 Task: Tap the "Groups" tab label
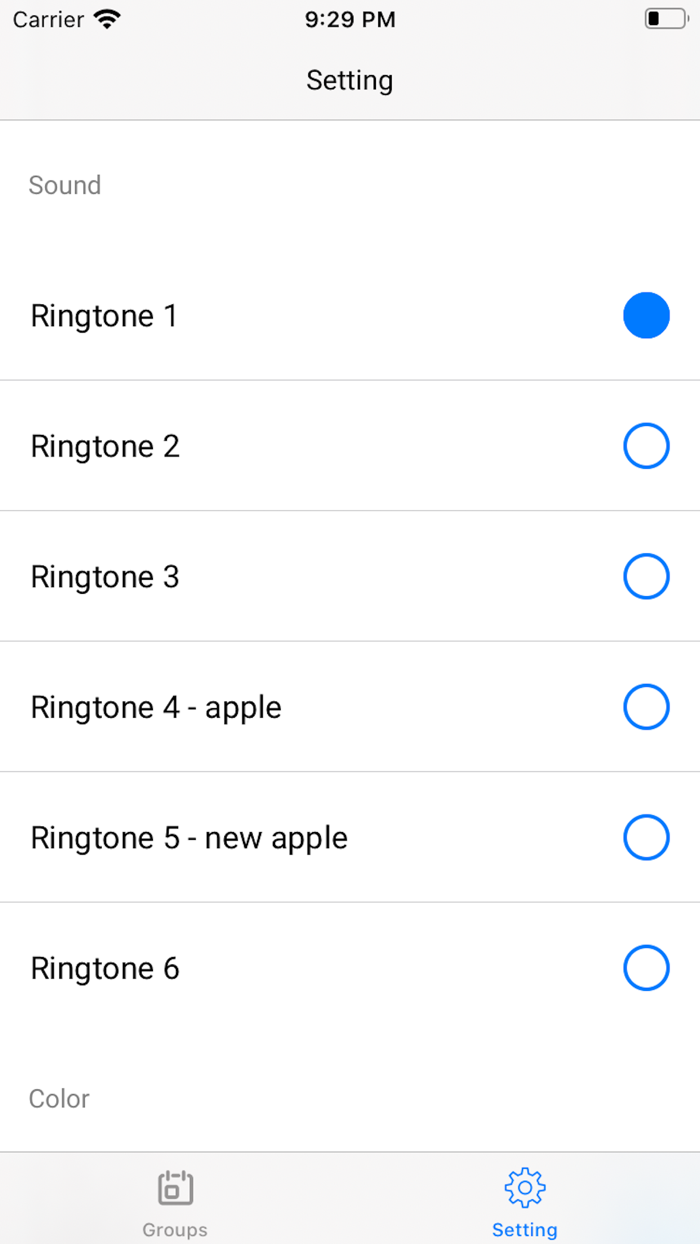coord(175,1230)
